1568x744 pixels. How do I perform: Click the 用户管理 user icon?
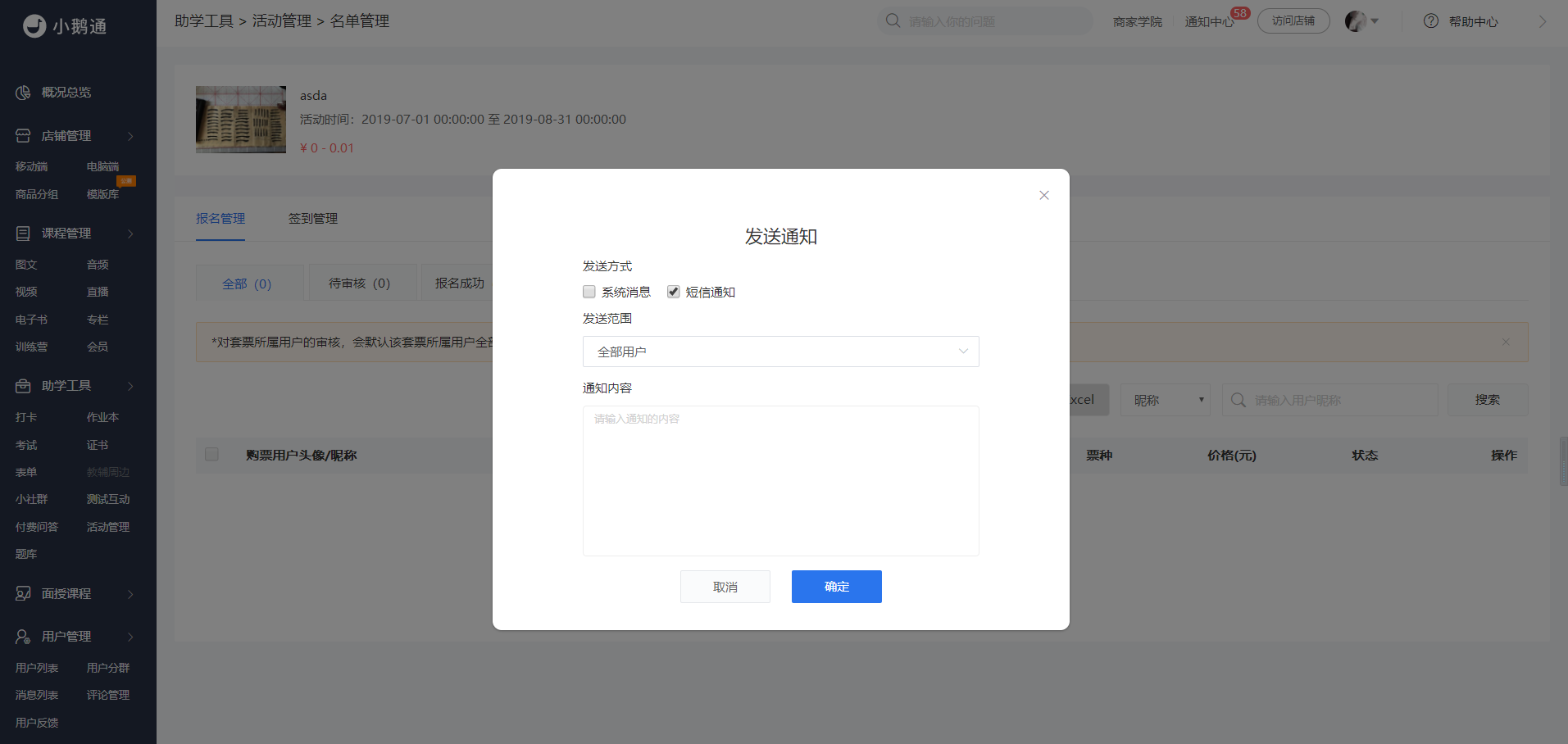(x=23, y=637)
